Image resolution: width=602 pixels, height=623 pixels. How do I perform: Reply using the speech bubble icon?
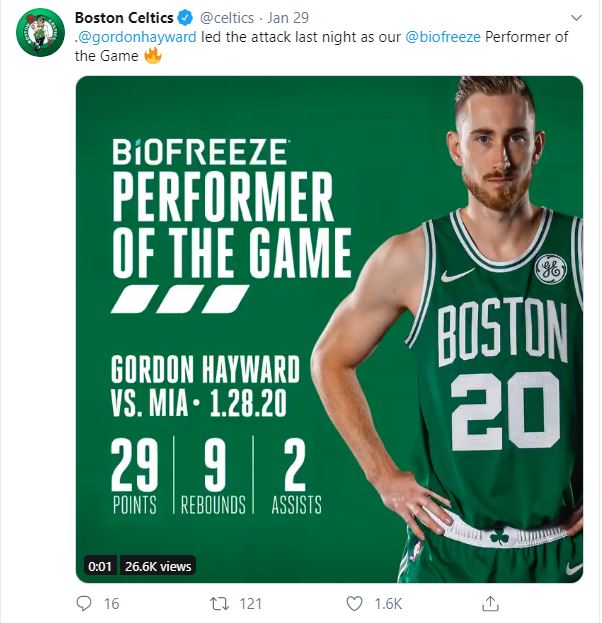pyautogui.click(x=85, y=604)
